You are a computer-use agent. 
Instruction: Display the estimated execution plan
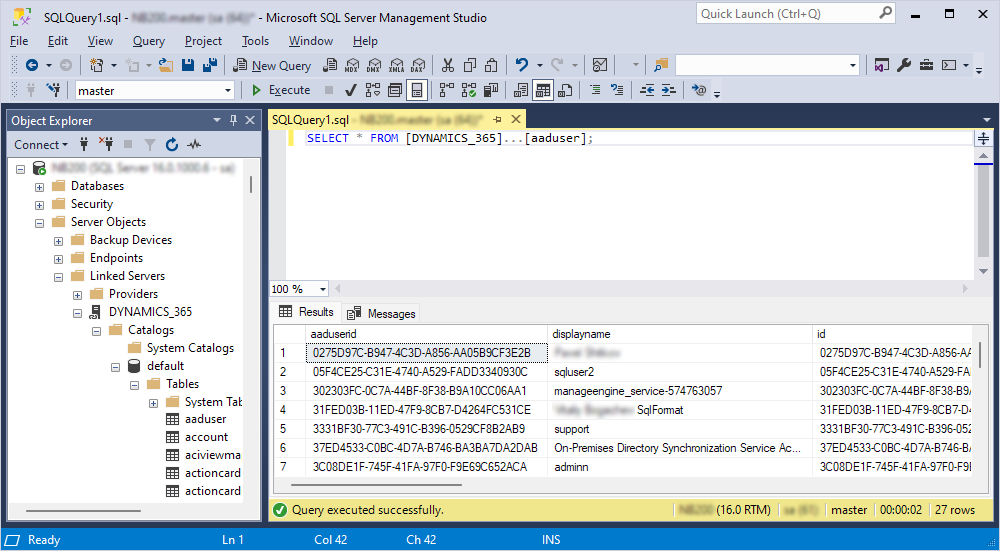pyautogui.click(x=372, y=91)
